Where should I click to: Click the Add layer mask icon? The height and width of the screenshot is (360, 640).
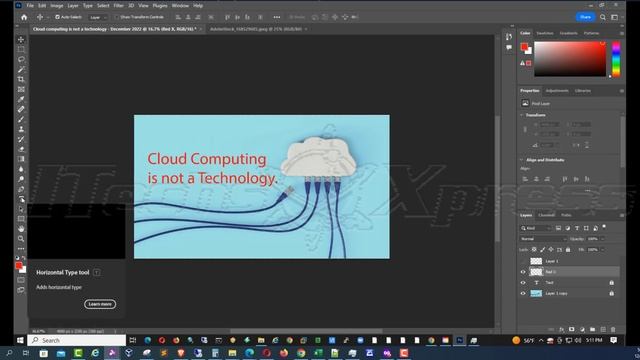point(571,329)
